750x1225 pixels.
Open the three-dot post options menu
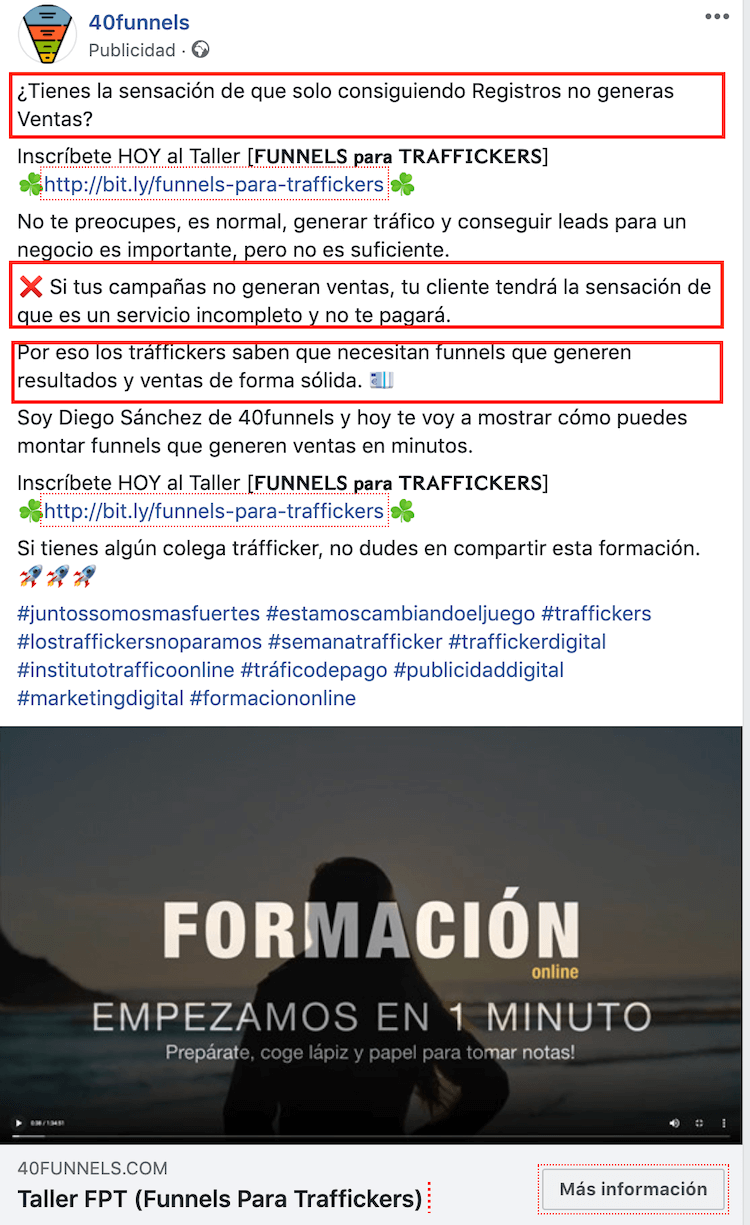point(717,17)
